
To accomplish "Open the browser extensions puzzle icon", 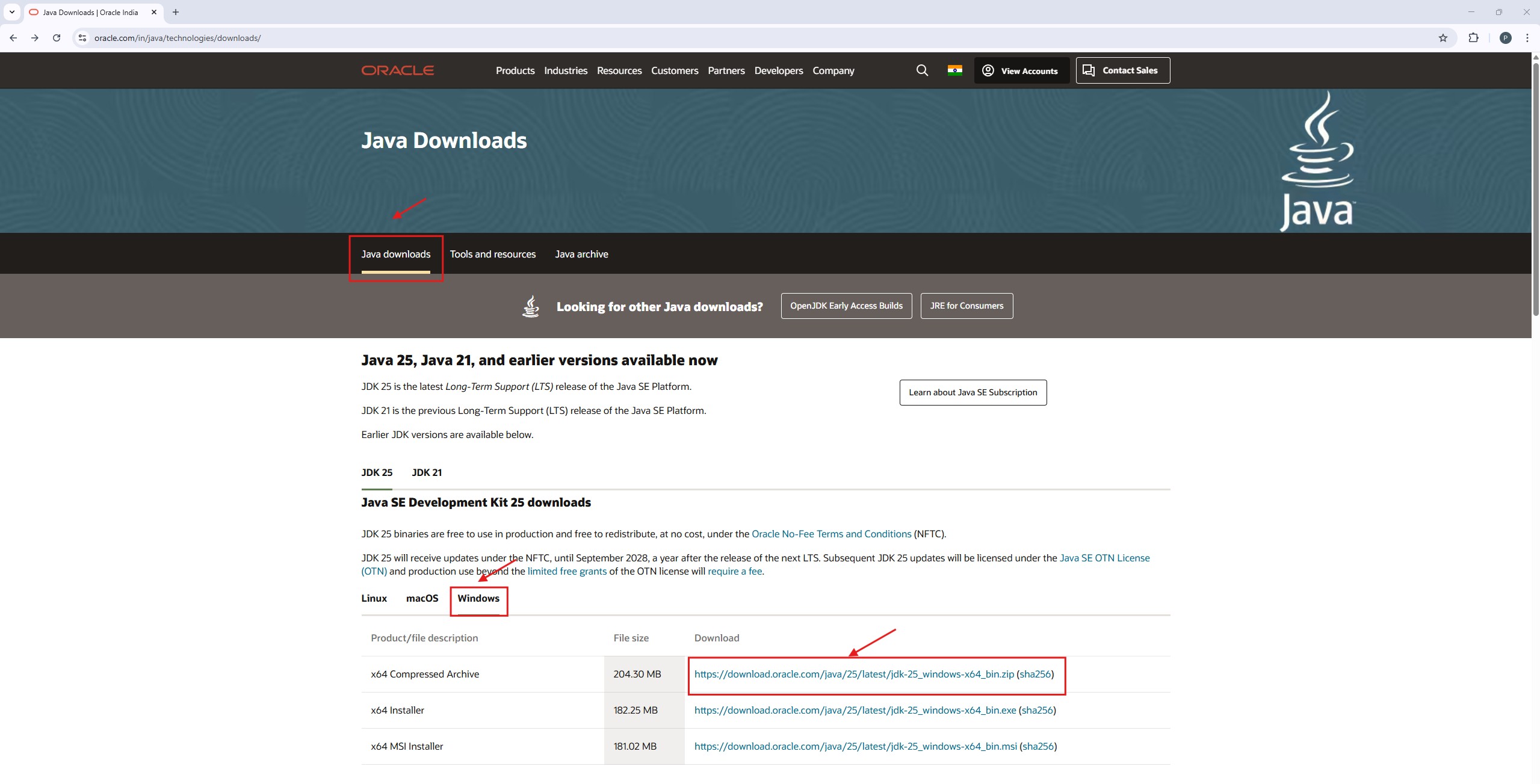I will click(1473, 38).
